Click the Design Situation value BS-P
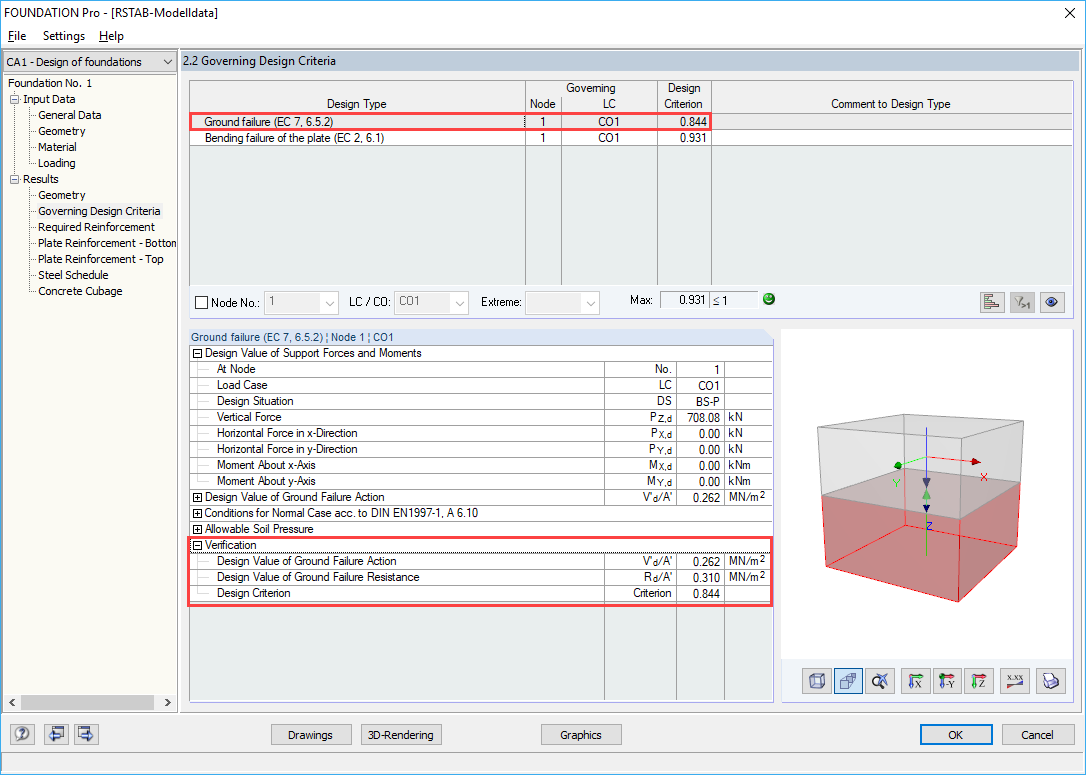Image resolution: width=1086 pixels, height=775 pixels. point(700,402)
